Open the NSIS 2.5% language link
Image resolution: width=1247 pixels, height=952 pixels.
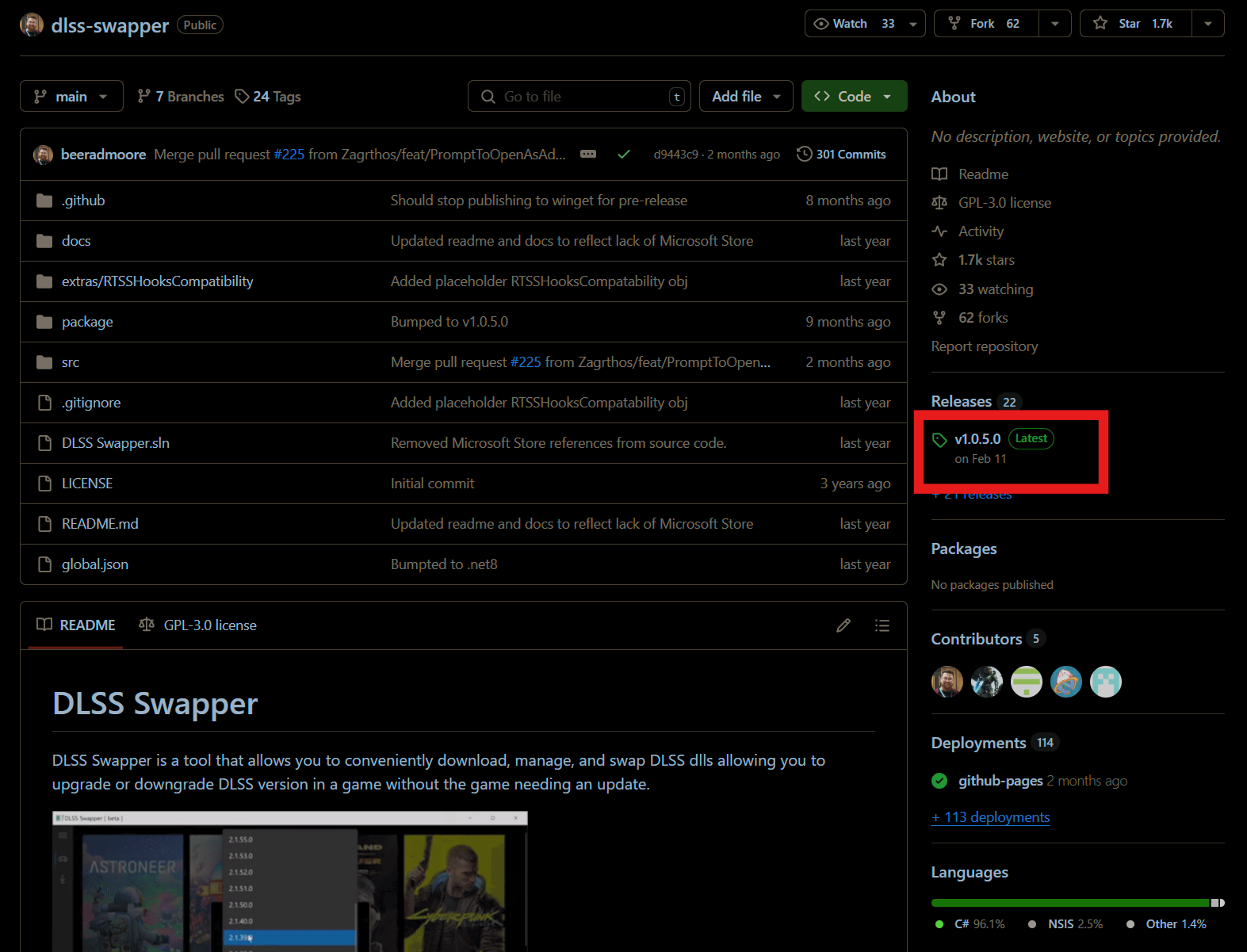point(1065,924)
